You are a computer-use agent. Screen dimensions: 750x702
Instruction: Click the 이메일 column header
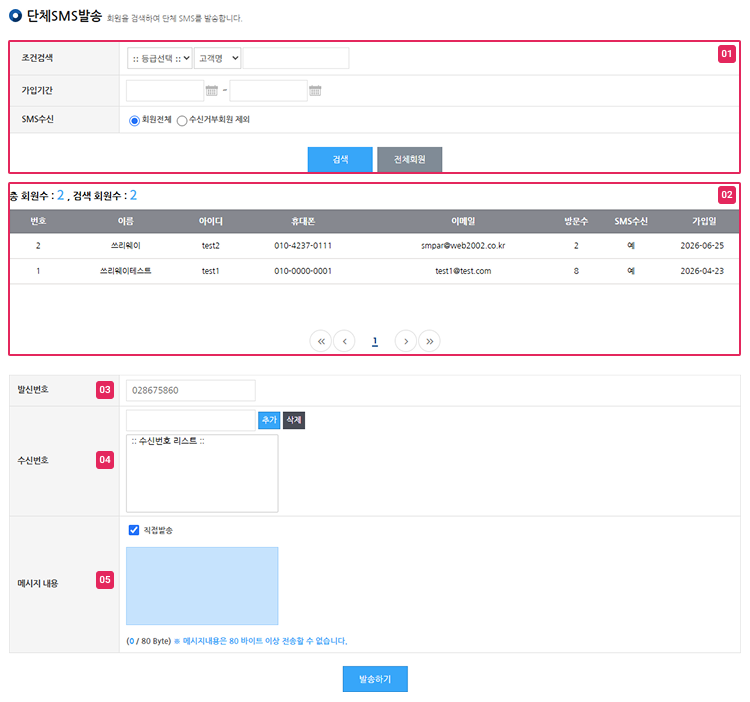coord(463,221)
